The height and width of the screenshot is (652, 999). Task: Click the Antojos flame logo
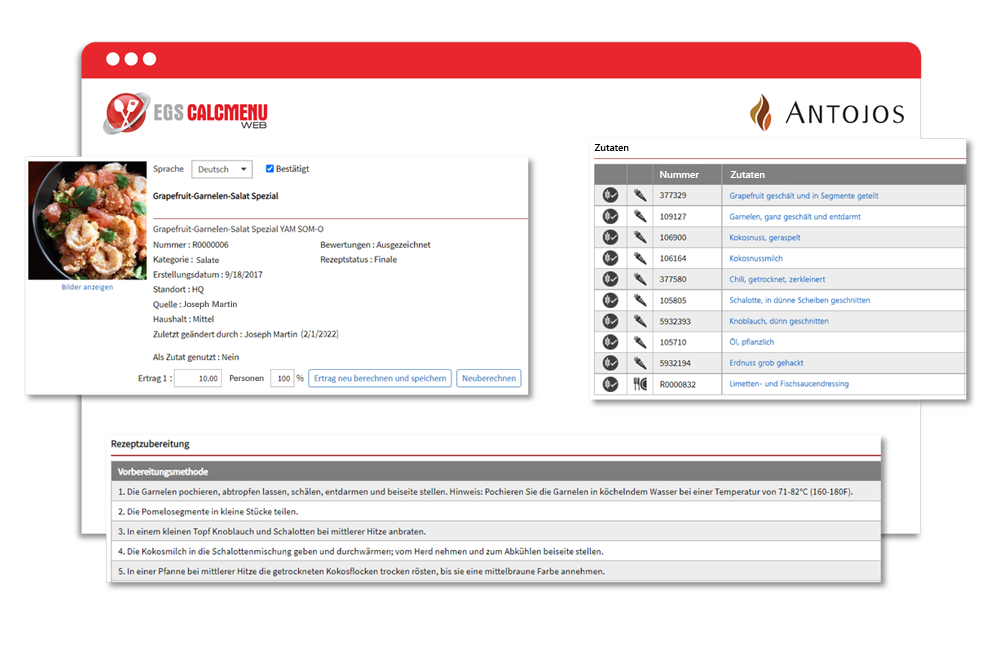[x=761, y=113]
